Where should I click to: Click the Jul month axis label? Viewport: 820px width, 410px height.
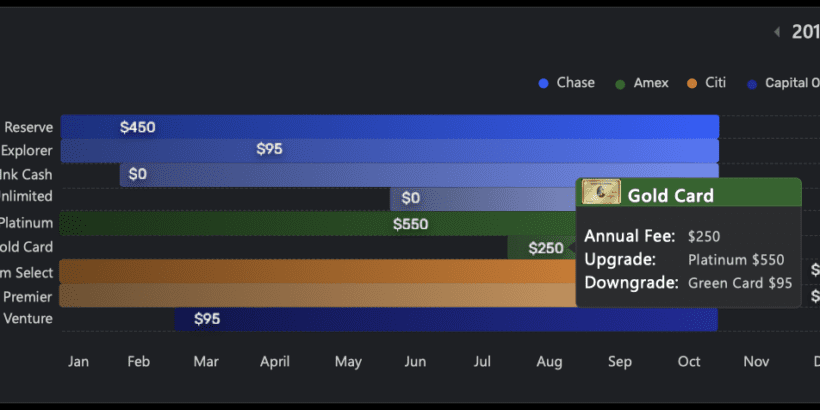pos(482,362)
